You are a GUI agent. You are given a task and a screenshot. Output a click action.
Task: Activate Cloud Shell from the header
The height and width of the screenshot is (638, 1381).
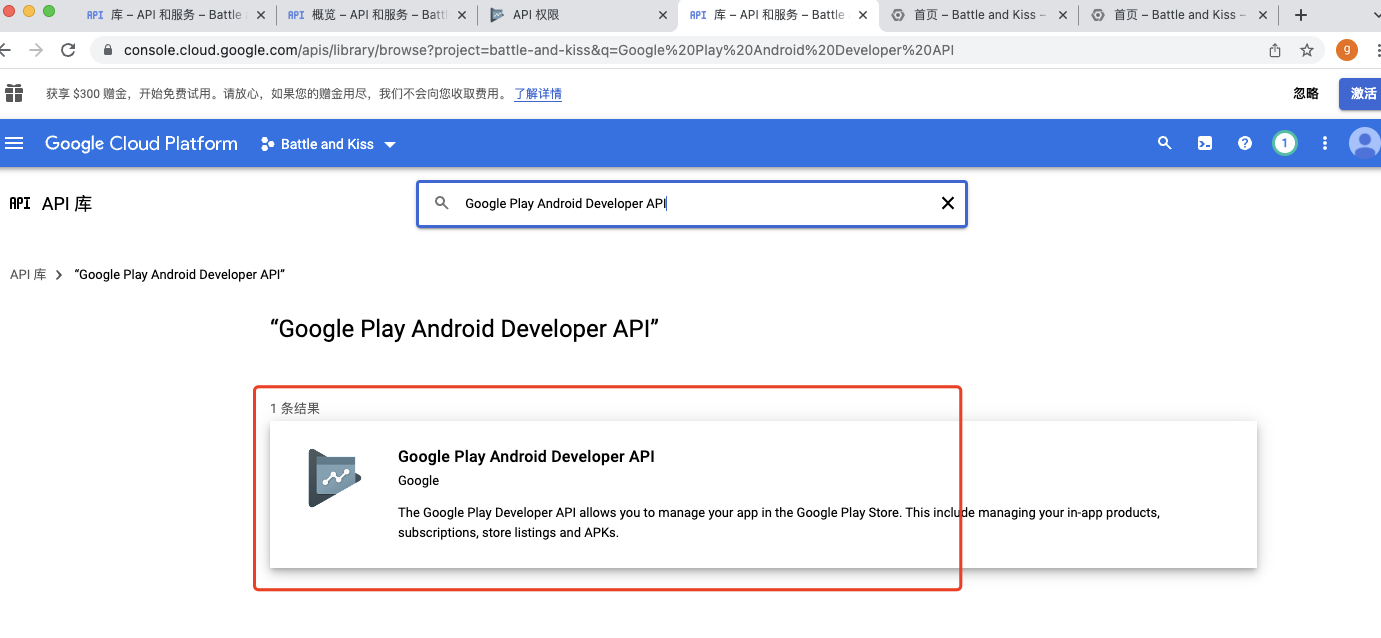click(x=1205, y=143)
